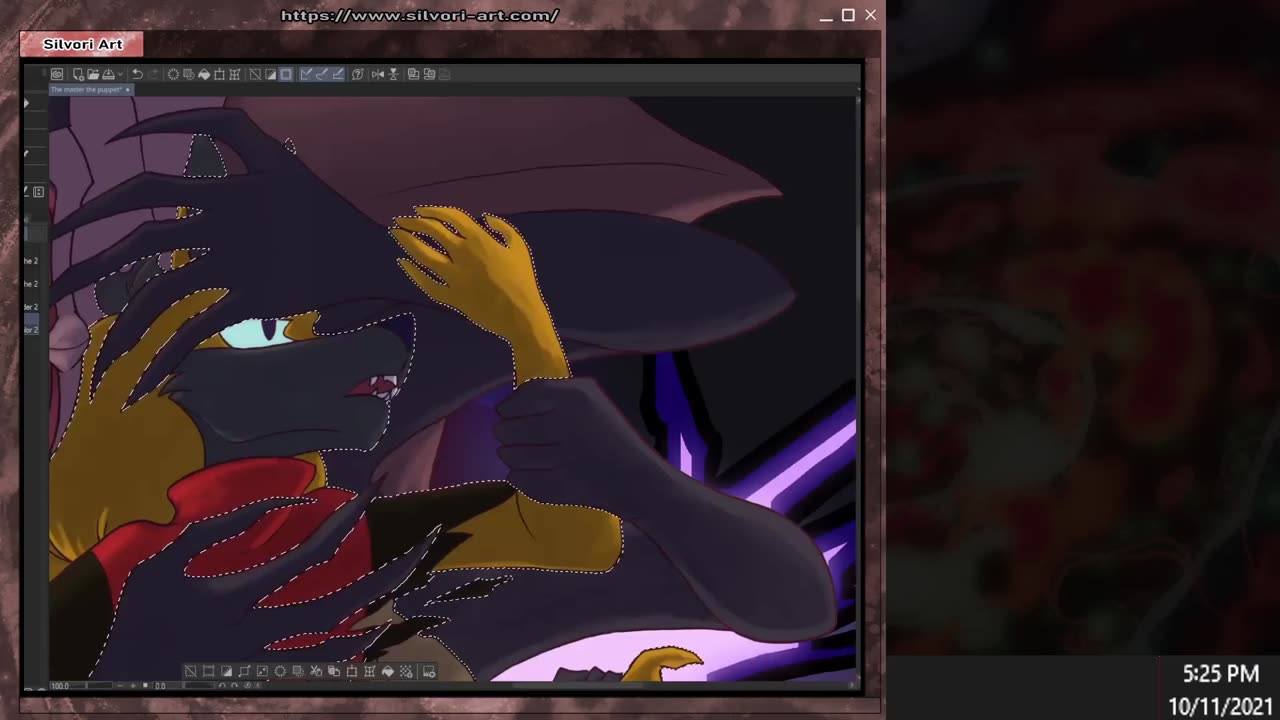
Task: Click the Redo arrow
Action: click(x=154, y=74)
